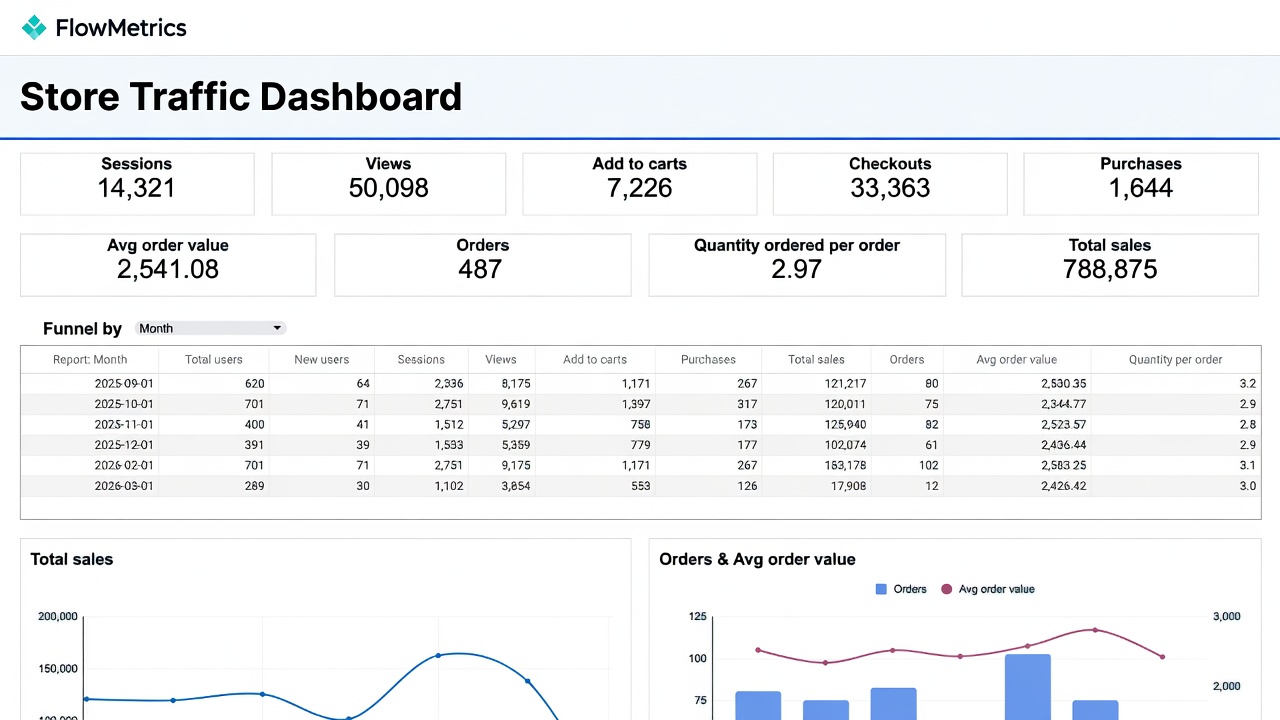Viewport: 1280px width, 720px height.
Task: Click new users cell 64
Action: pyautogui.click(x=363, y=383)
